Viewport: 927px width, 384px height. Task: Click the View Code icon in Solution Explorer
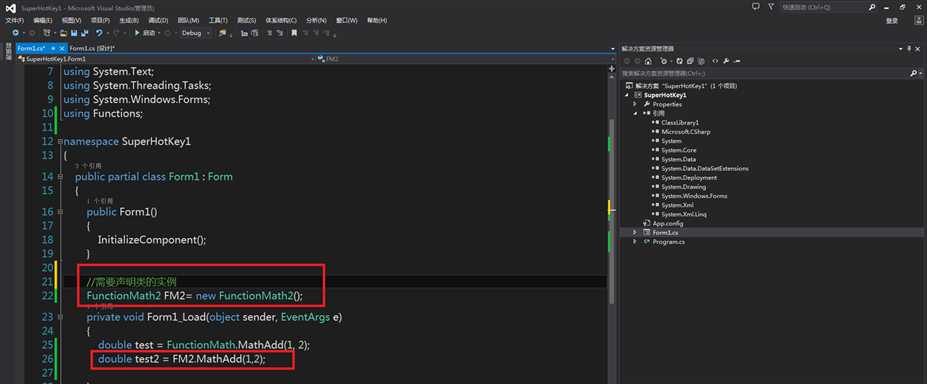715,61
